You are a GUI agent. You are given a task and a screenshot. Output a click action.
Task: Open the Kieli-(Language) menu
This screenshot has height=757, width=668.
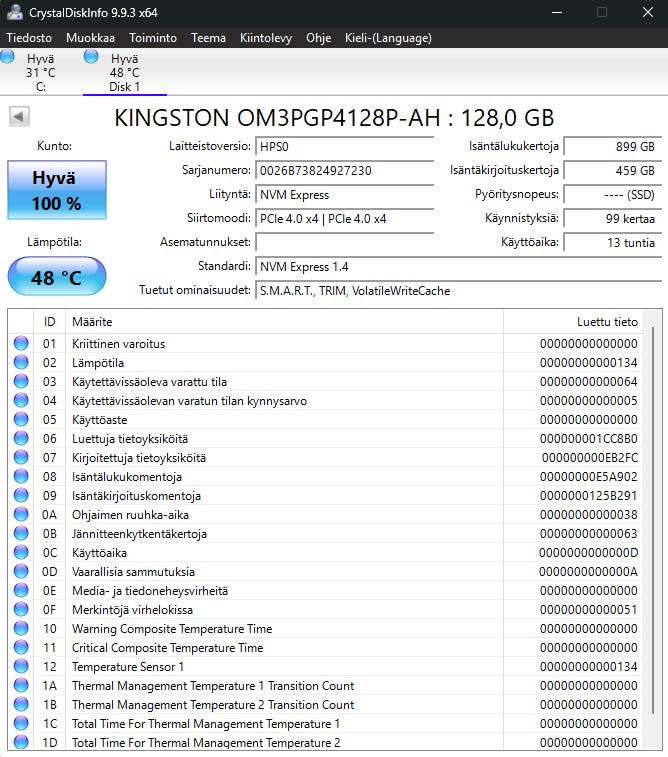388,38
